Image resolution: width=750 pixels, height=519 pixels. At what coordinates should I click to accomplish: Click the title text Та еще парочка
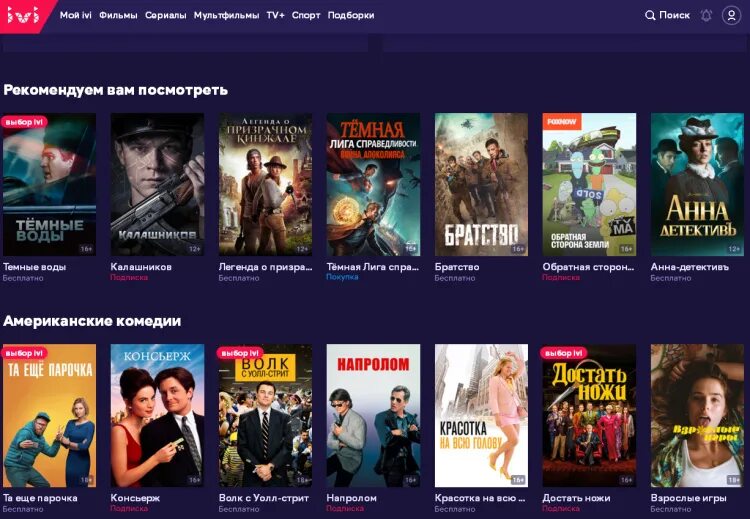click(x=40, y=498)
